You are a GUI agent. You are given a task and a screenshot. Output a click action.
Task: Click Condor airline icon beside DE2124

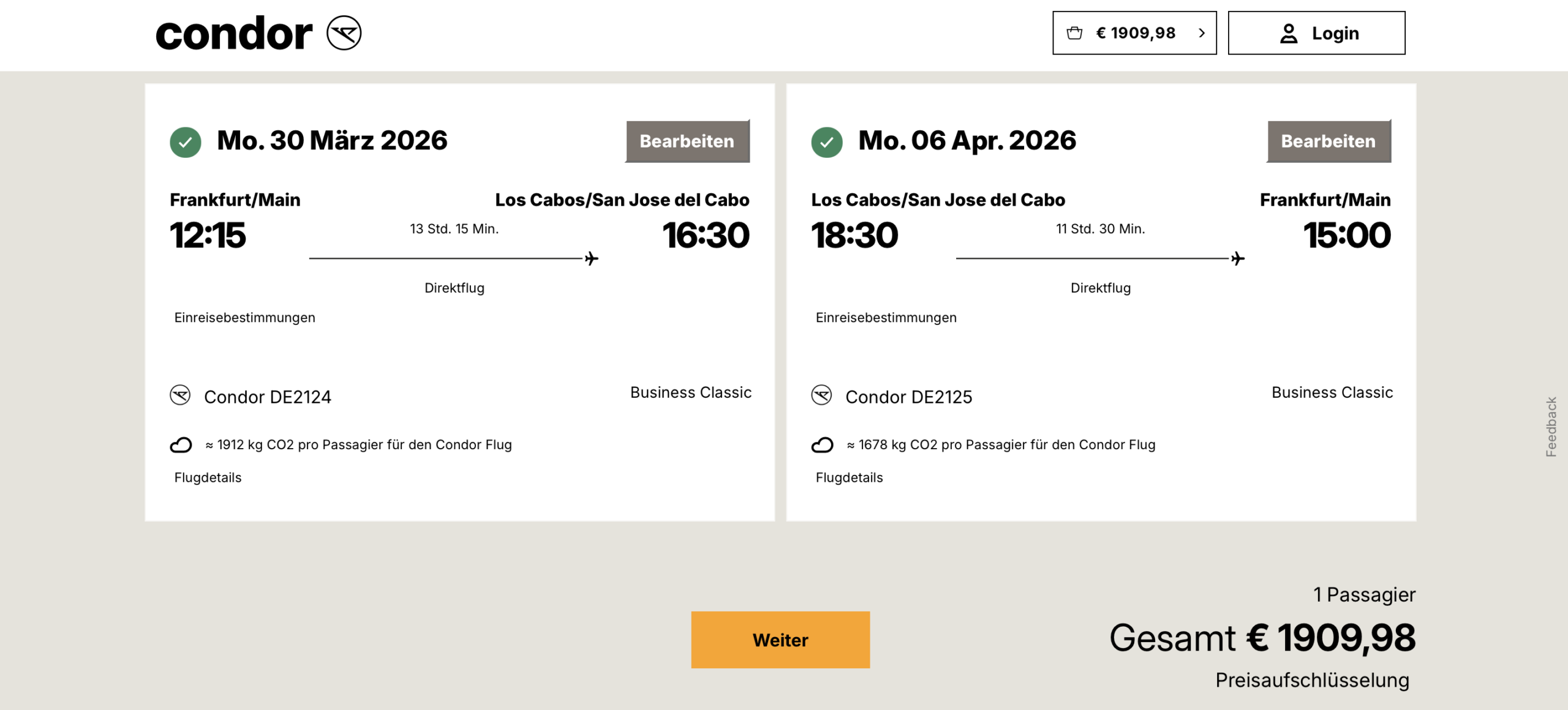coord(180,395)
